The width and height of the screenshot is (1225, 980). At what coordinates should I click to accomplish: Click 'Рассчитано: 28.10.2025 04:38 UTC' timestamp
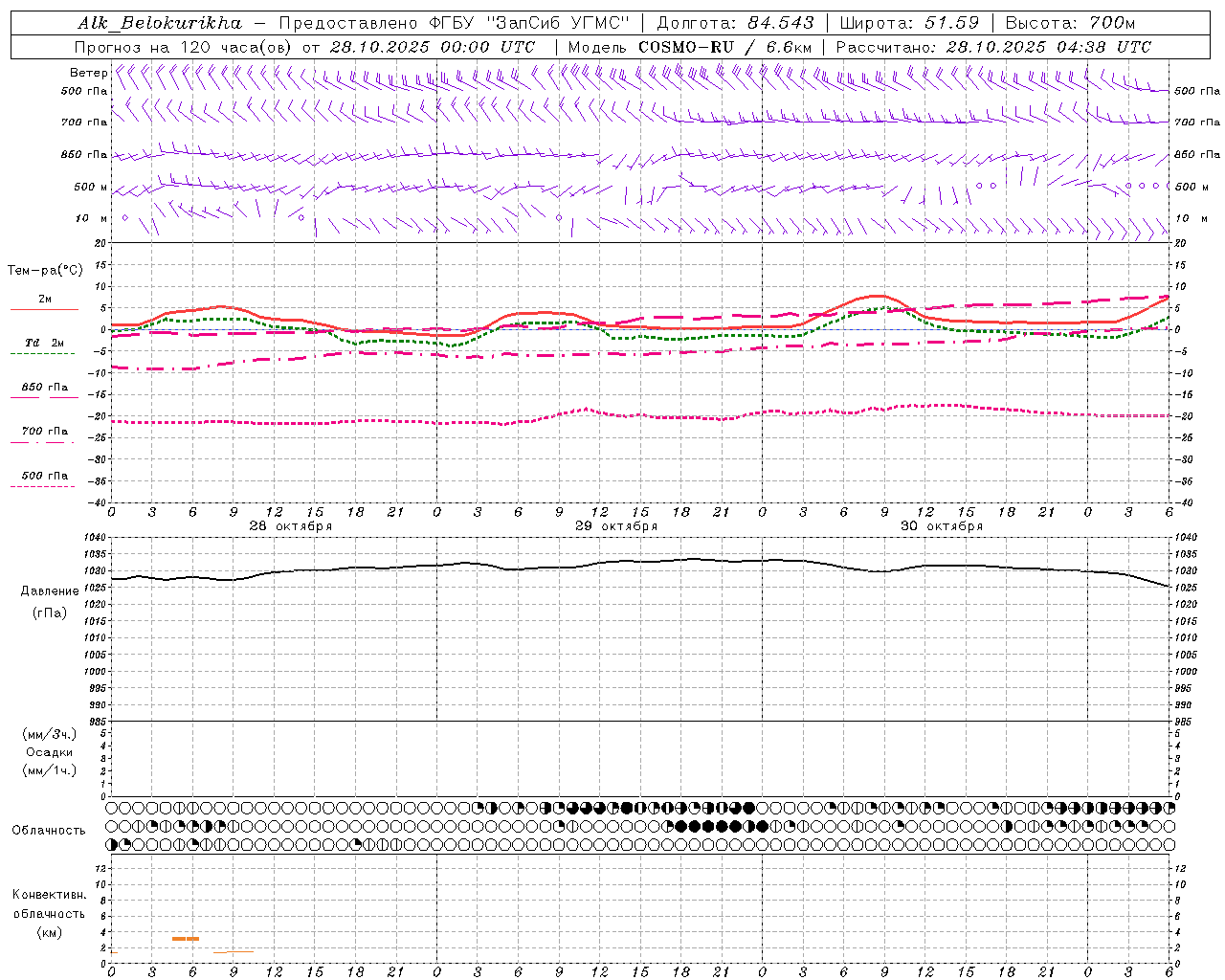(x=993, y=47)
